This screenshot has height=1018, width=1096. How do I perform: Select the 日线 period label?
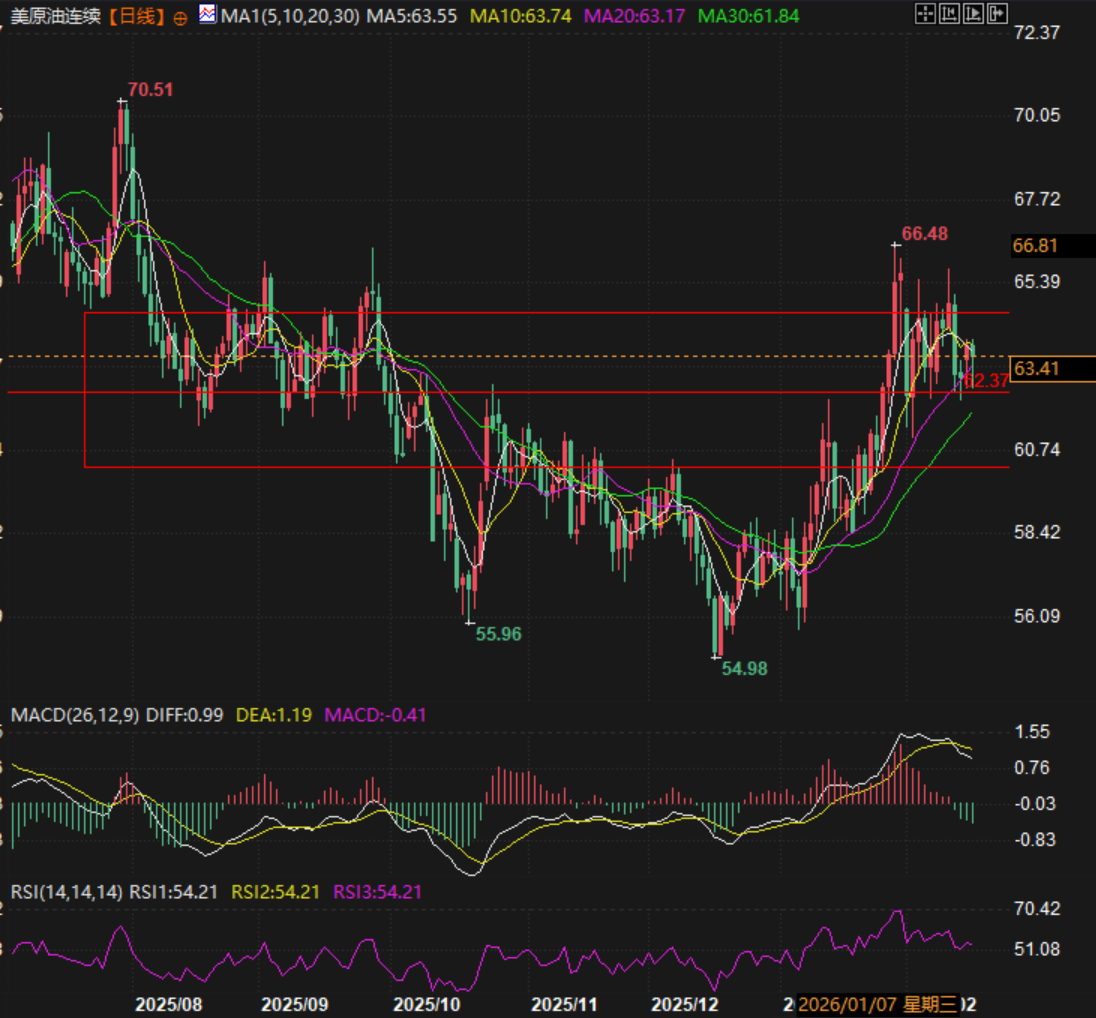click(136, 16)
